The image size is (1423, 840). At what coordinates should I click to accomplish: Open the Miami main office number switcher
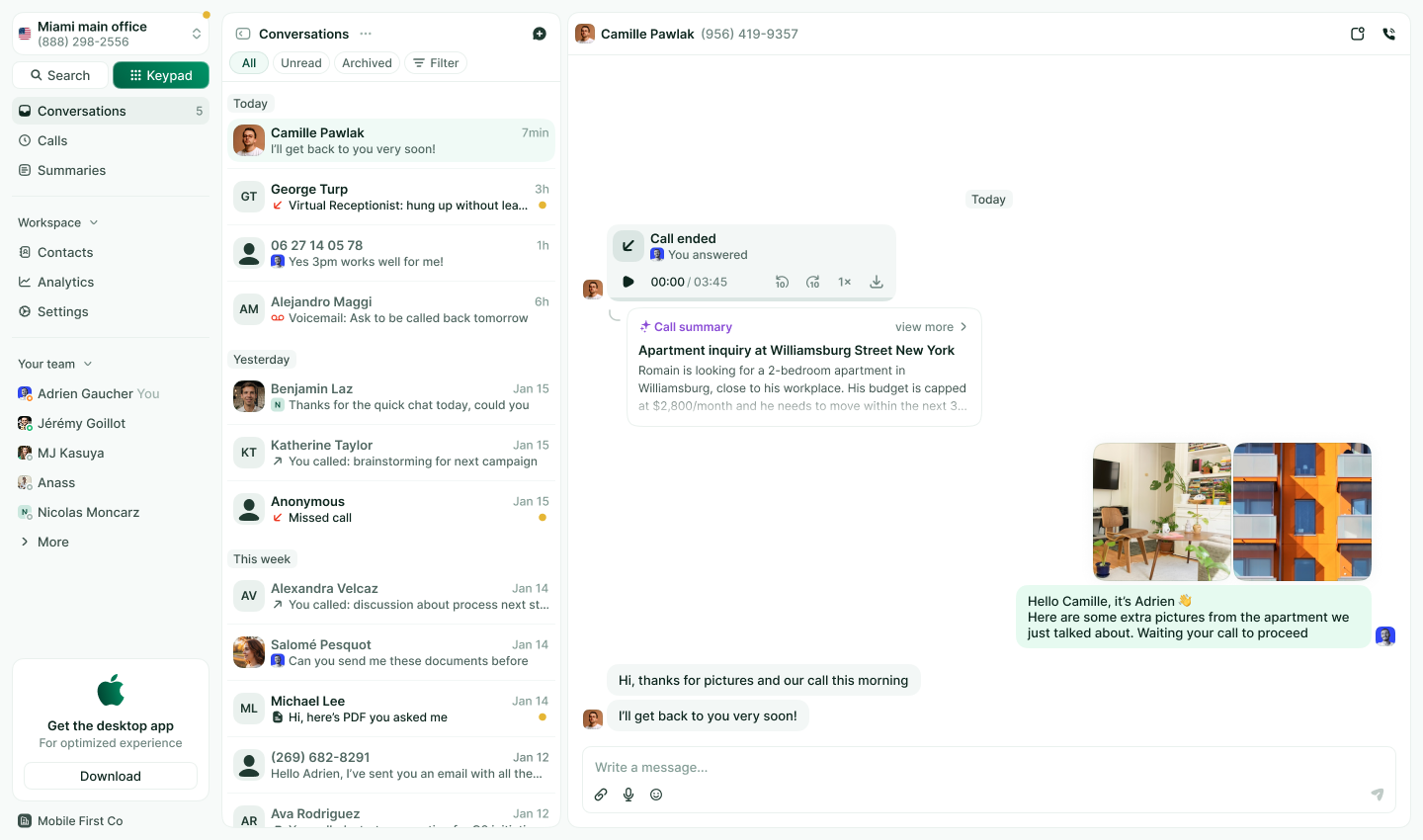111,34
